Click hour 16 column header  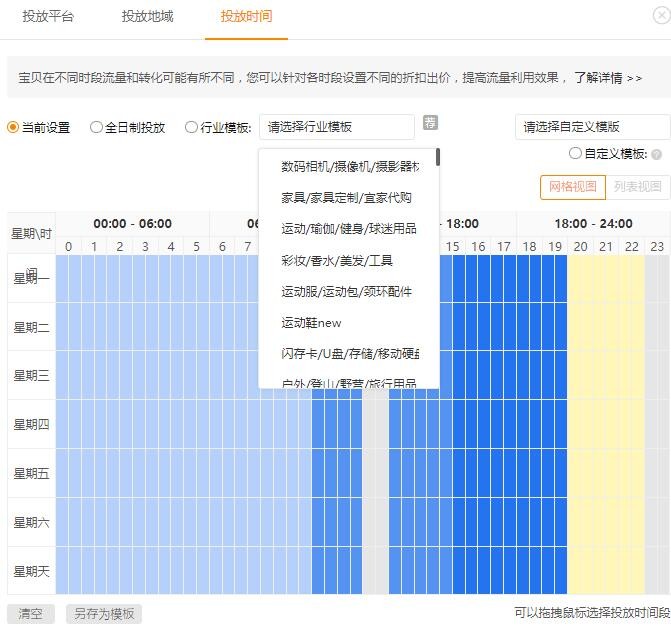click(x=478, y=246)
